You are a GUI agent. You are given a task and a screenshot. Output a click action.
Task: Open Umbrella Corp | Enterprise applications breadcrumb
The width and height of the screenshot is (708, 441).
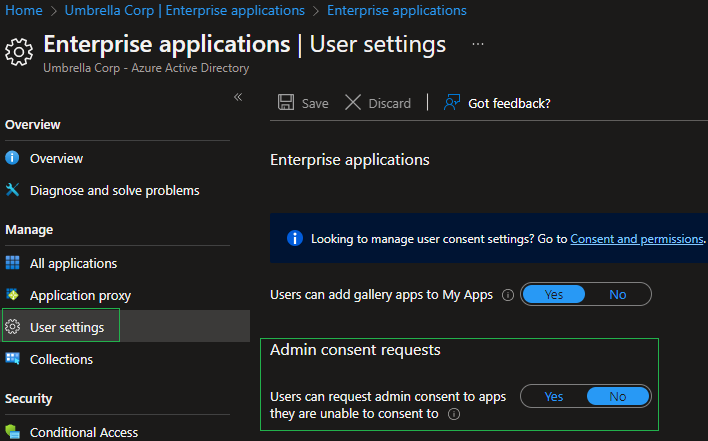point(185,10)
